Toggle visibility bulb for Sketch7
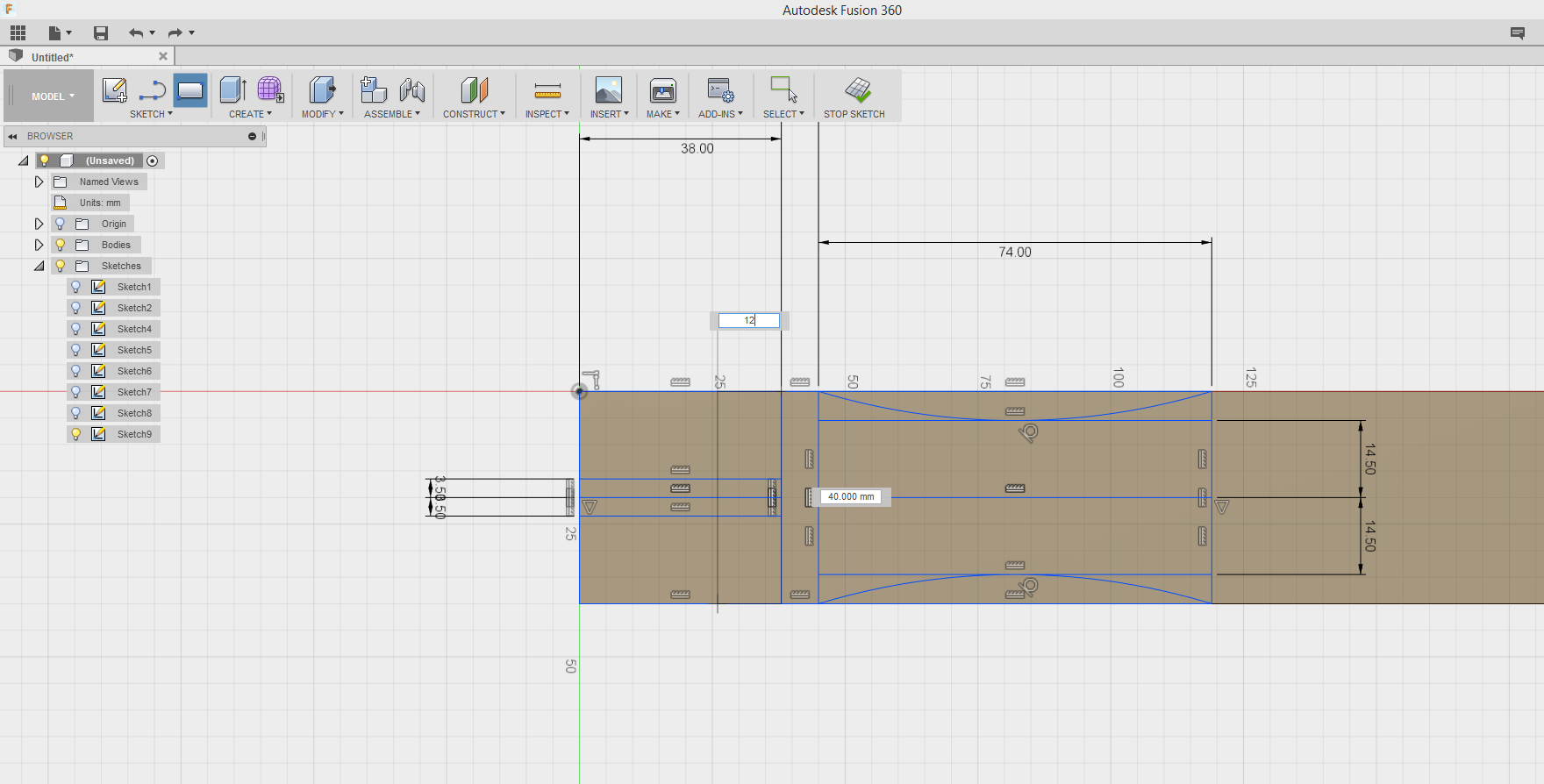 click(75, 392)
